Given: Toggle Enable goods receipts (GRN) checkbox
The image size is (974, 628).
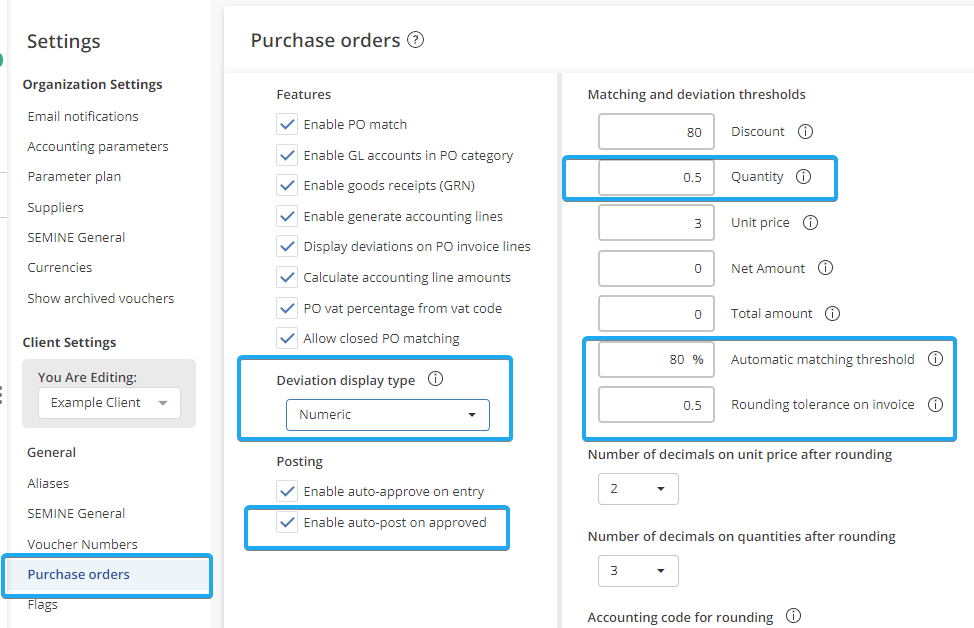Looking at the screenshot, I should point(287,185).
